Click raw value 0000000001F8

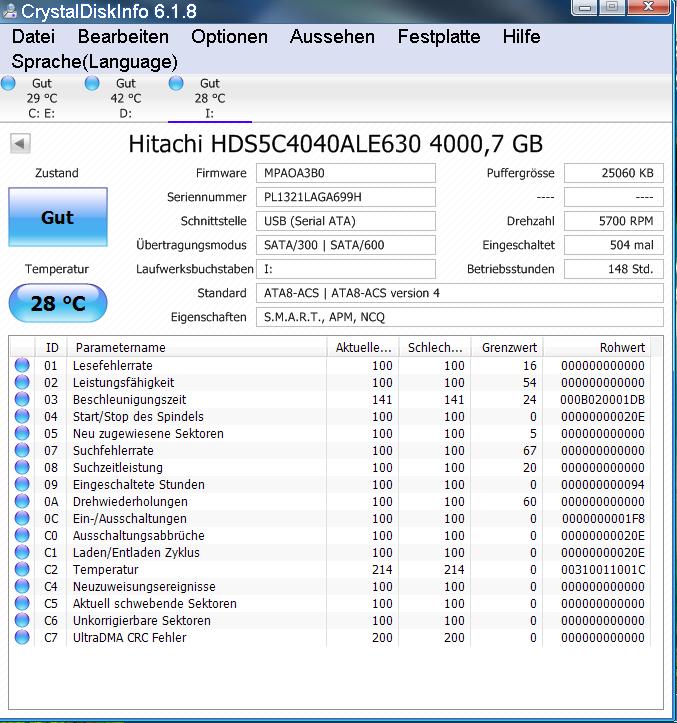[x=603, y=519]
